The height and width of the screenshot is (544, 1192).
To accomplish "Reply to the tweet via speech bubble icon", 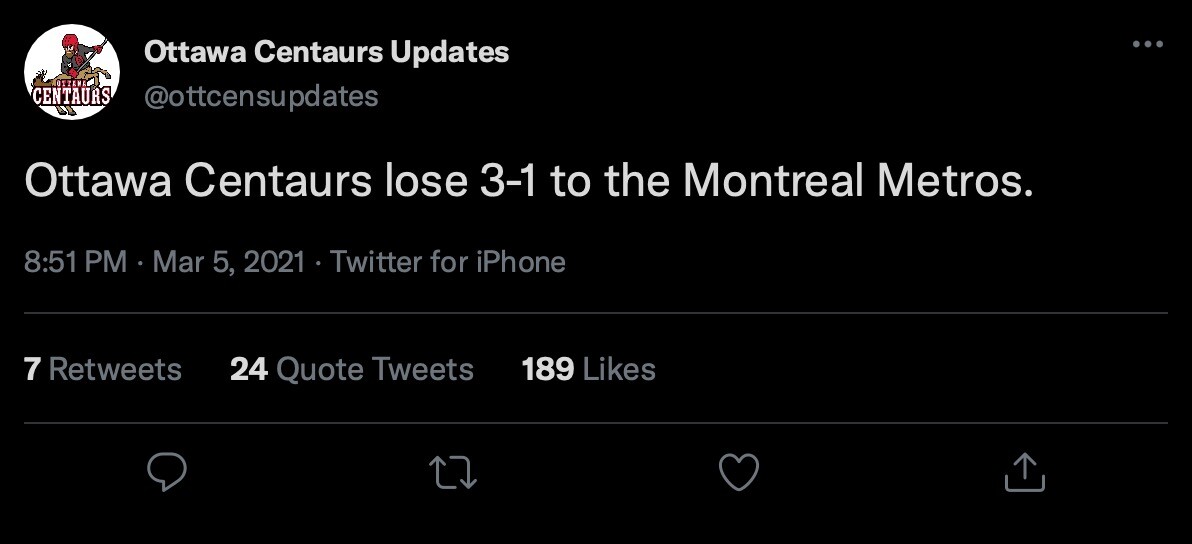I will [167, 472].
